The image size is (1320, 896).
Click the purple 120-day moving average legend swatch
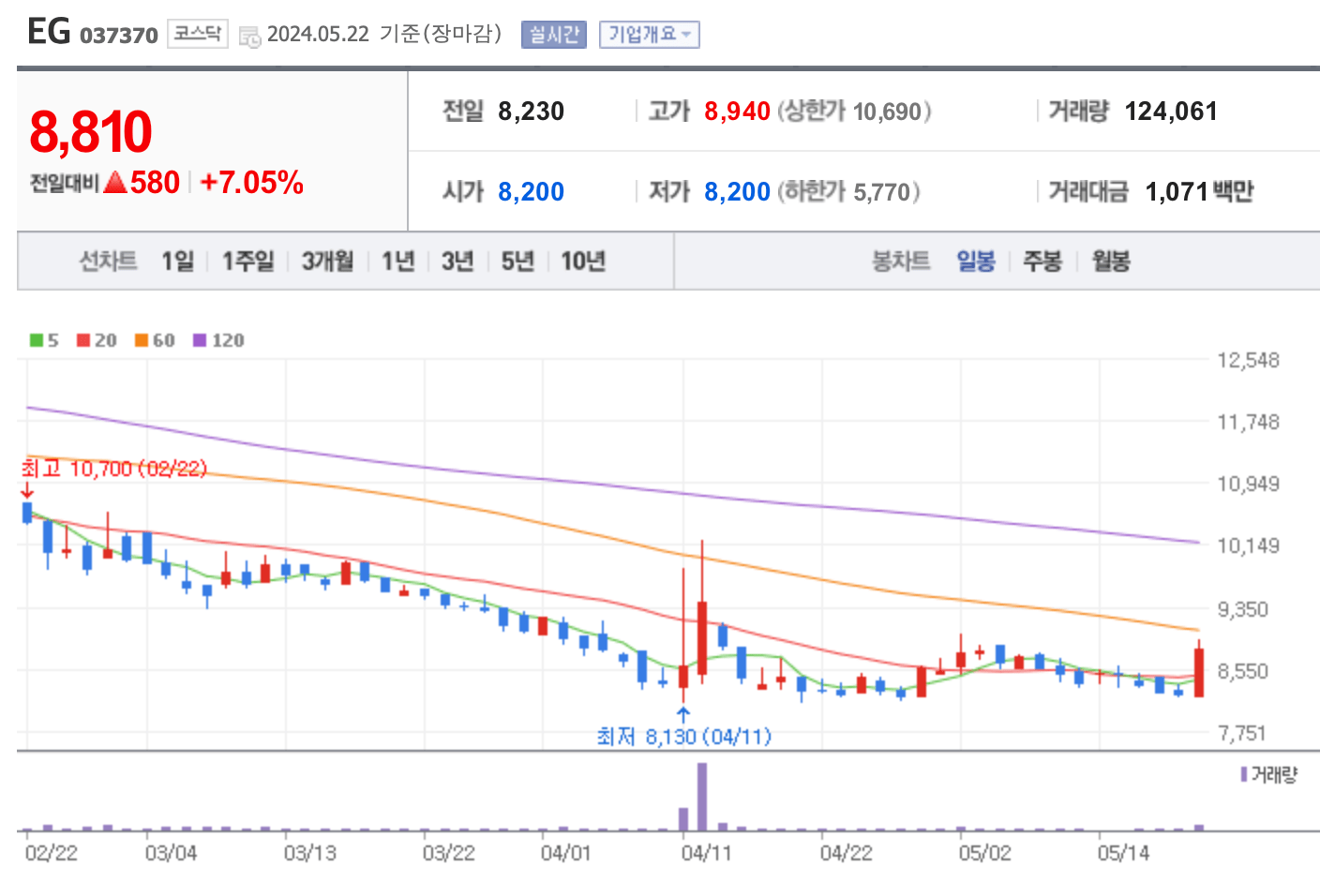200,340
